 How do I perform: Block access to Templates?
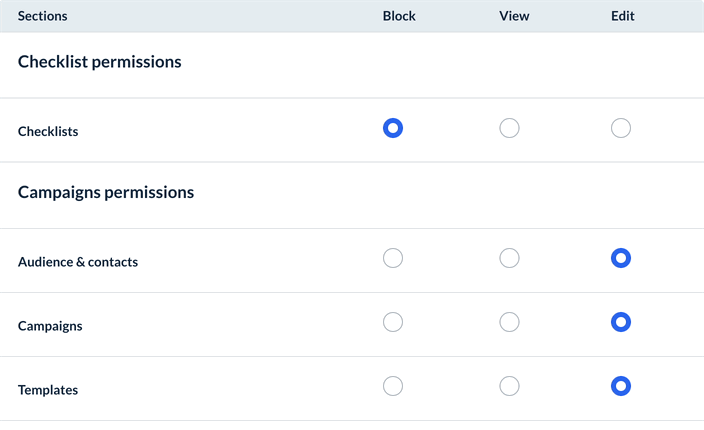point(393,386)
